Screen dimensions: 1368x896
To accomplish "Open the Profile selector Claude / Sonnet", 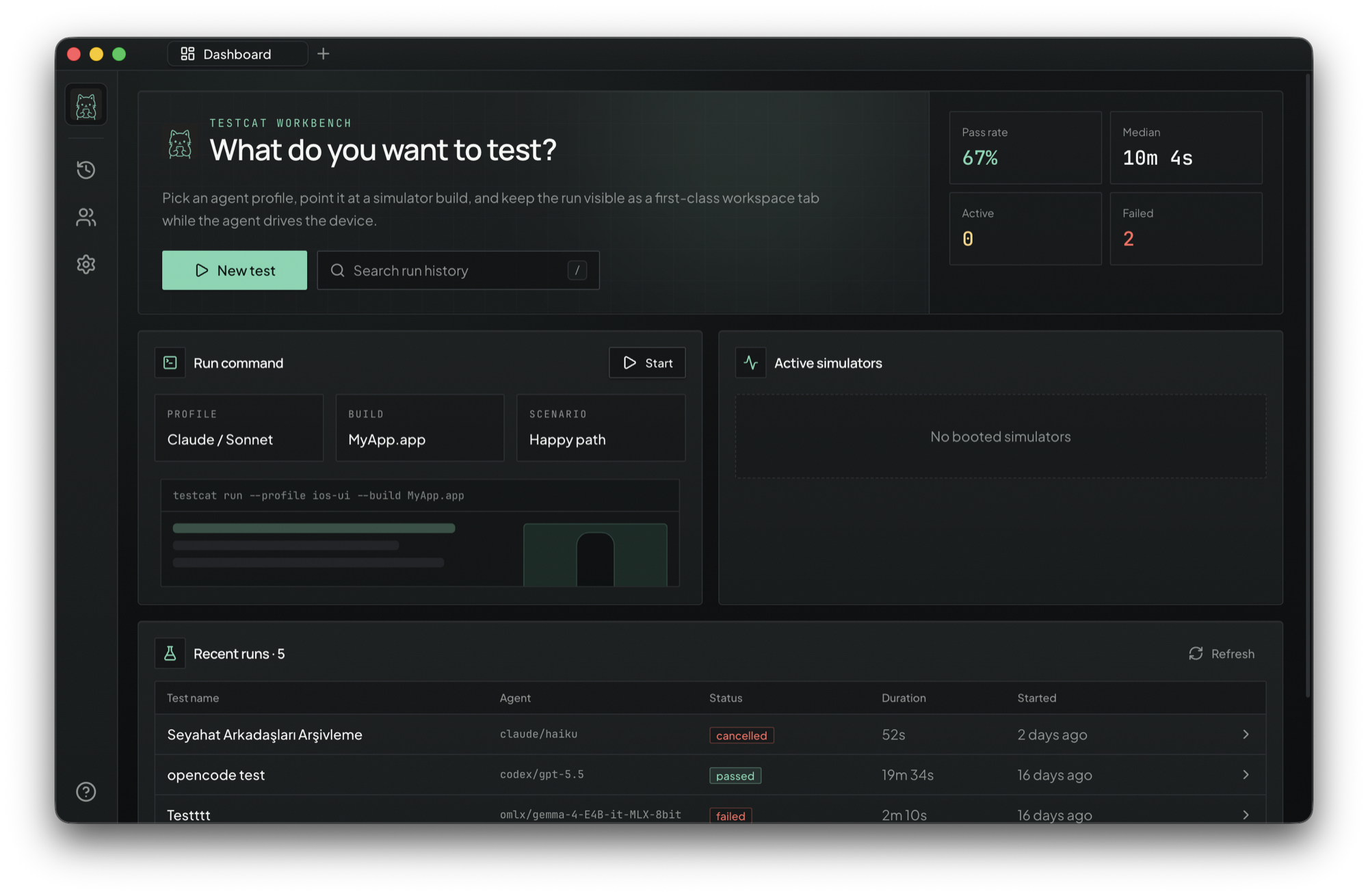I will click(x=239, y=428).
